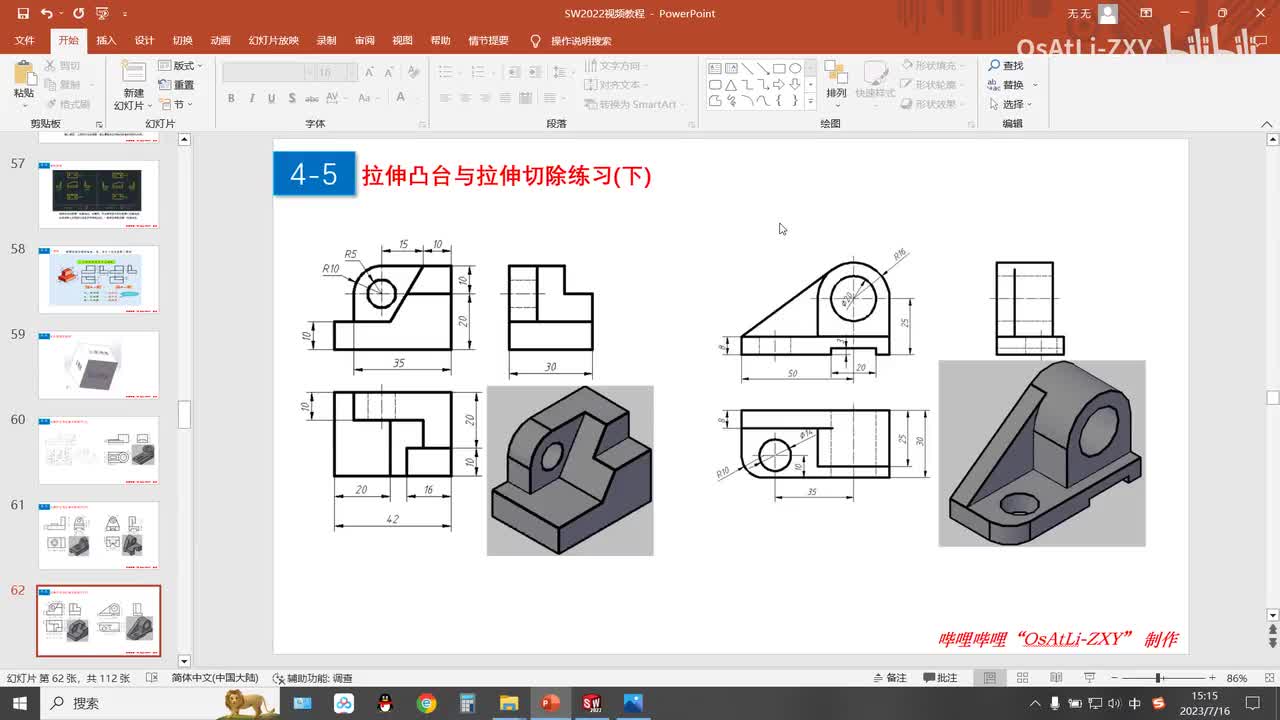
Task: Start slideshow from beginning icon in quick access toolbar
Action: pyautogui.click(x=101, y=14)
